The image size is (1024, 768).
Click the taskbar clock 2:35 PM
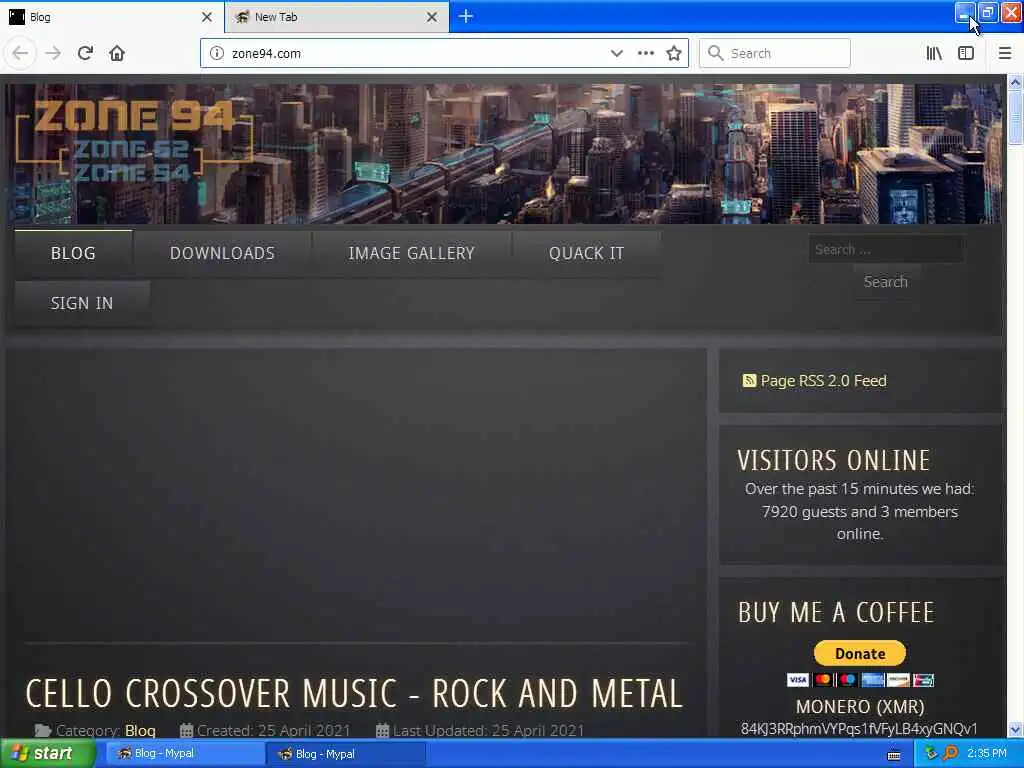point(987,753)
